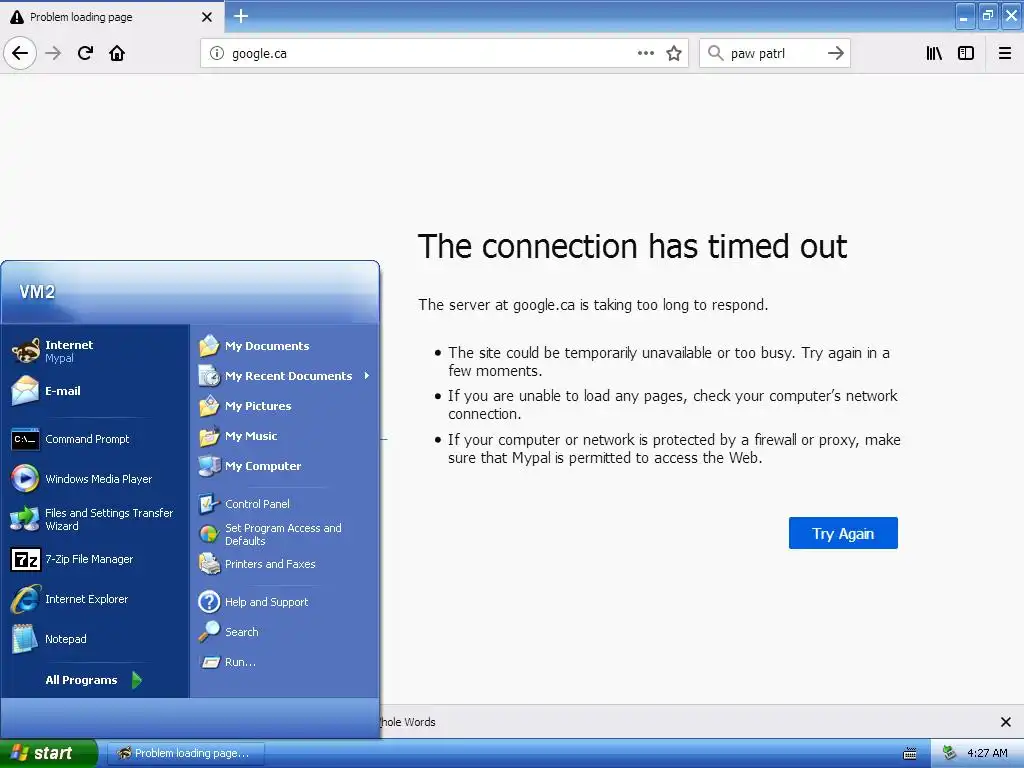Image resolution: width=1024 pixels, height=768 pixels.
Task: Close the find bar
Action: (1006, 722)
